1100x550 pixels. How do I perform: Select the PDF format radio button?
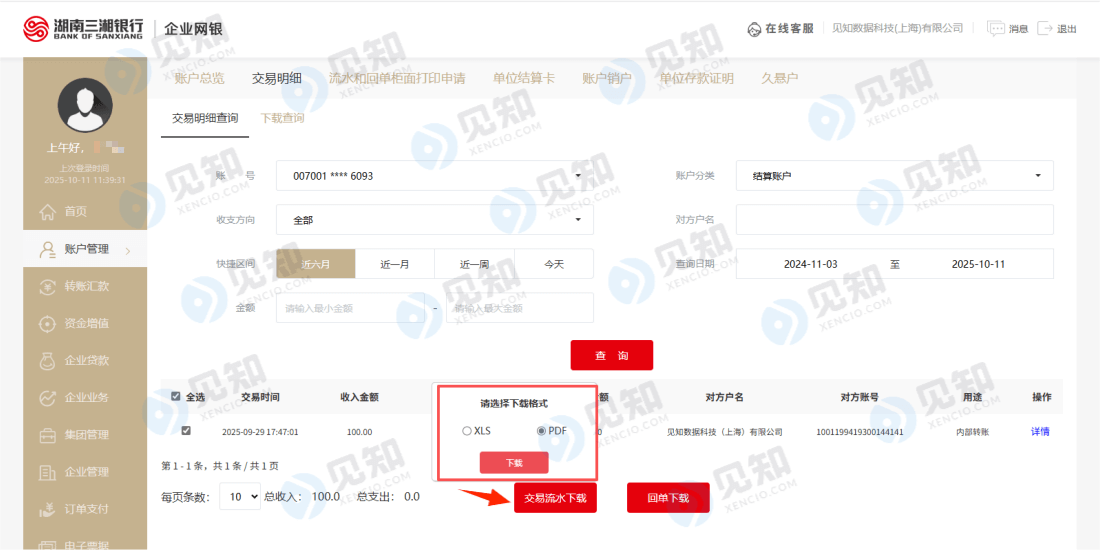(x=541, y=431)
